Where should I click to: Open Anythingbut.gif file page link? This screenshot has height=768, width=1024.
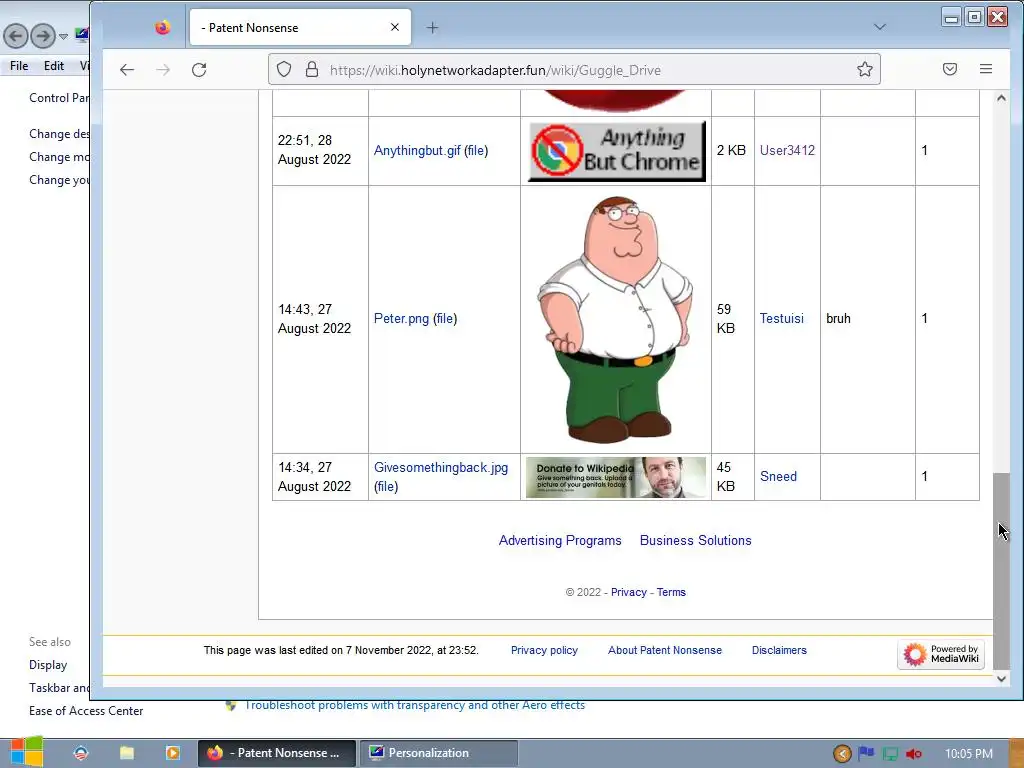coord(417,150)
